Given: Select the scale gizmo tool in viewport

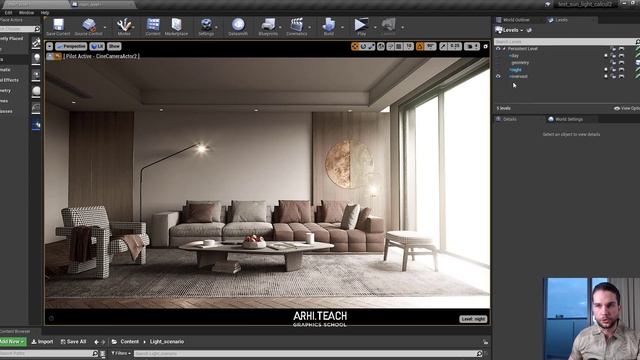Looking at the screenshot, I should tap(371, 47).
